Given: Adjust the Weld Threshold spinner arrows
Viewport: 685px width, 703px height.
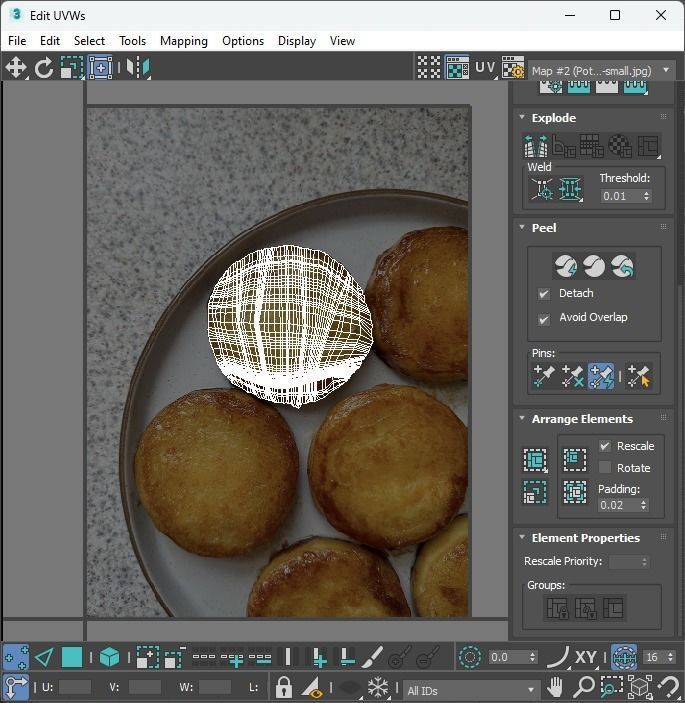Looking at the screenshot, I should 646,196.
